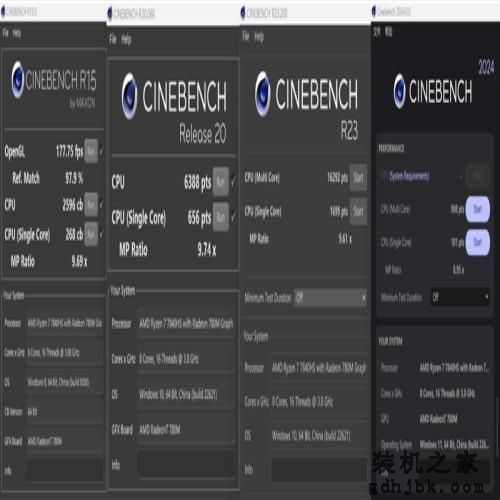Open Minimum Test Duration dropdown in R23

330,297
